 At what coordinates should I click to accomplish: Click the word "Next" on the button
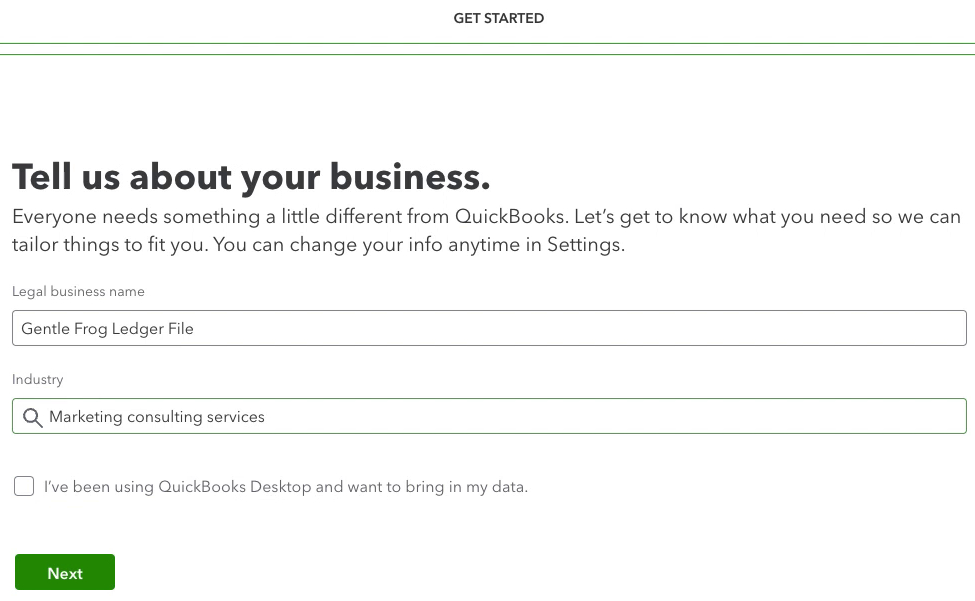[65, 573]
